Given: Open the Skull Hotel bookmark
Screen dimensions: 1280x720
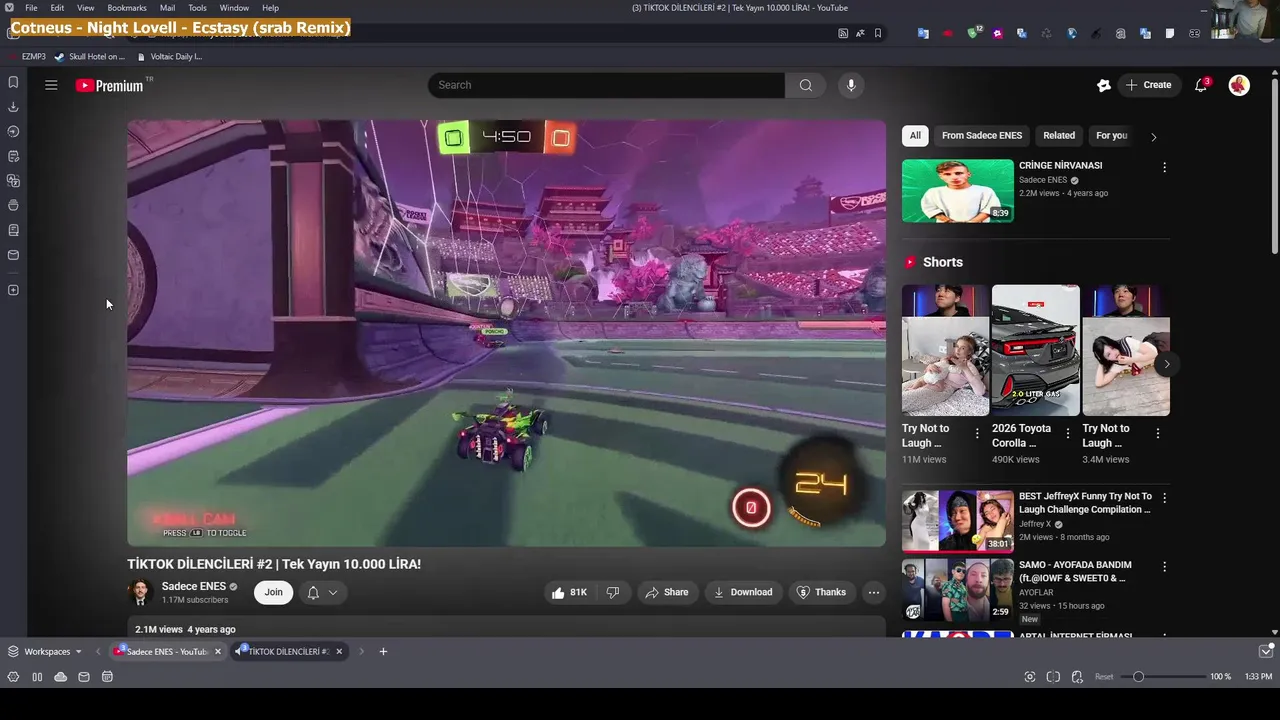Looking at the screenshot, I should [90, 57].
